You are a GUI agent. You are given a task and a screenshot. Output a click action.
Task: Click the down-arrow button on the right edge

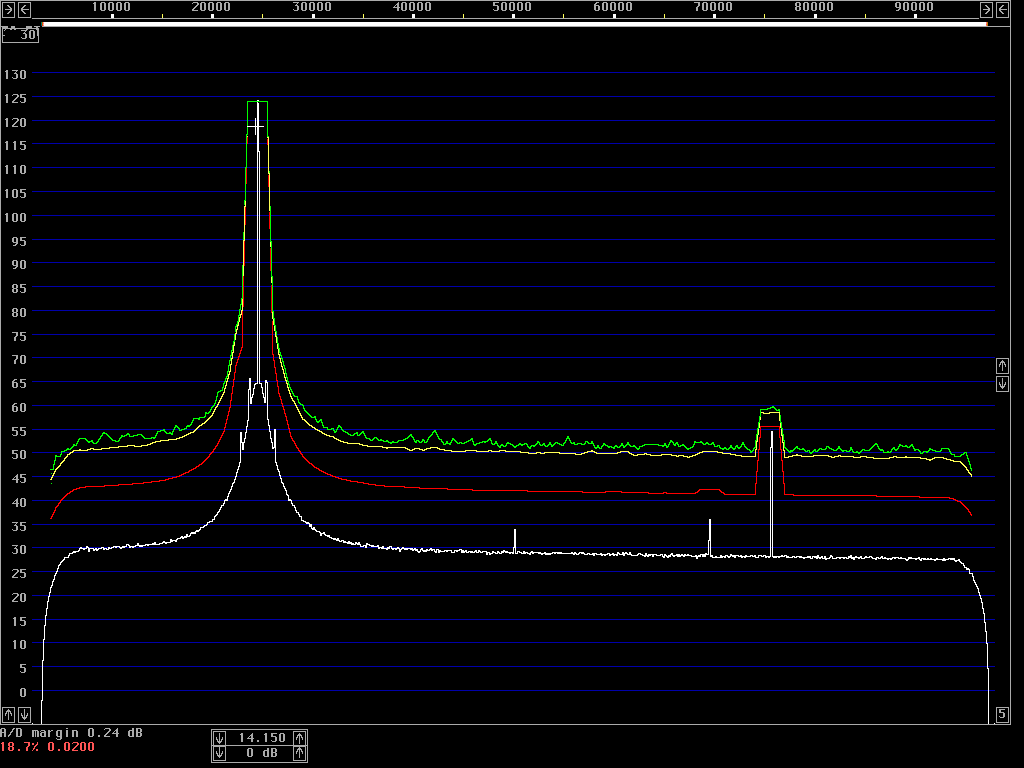point(1002,384)
